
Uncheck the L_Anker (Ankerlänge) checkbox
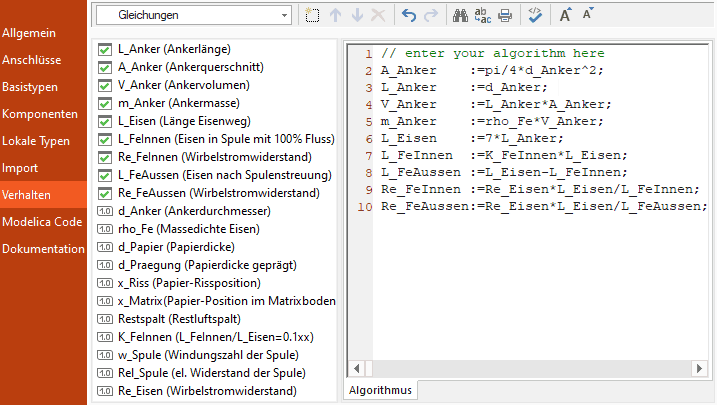click(104, 49)
